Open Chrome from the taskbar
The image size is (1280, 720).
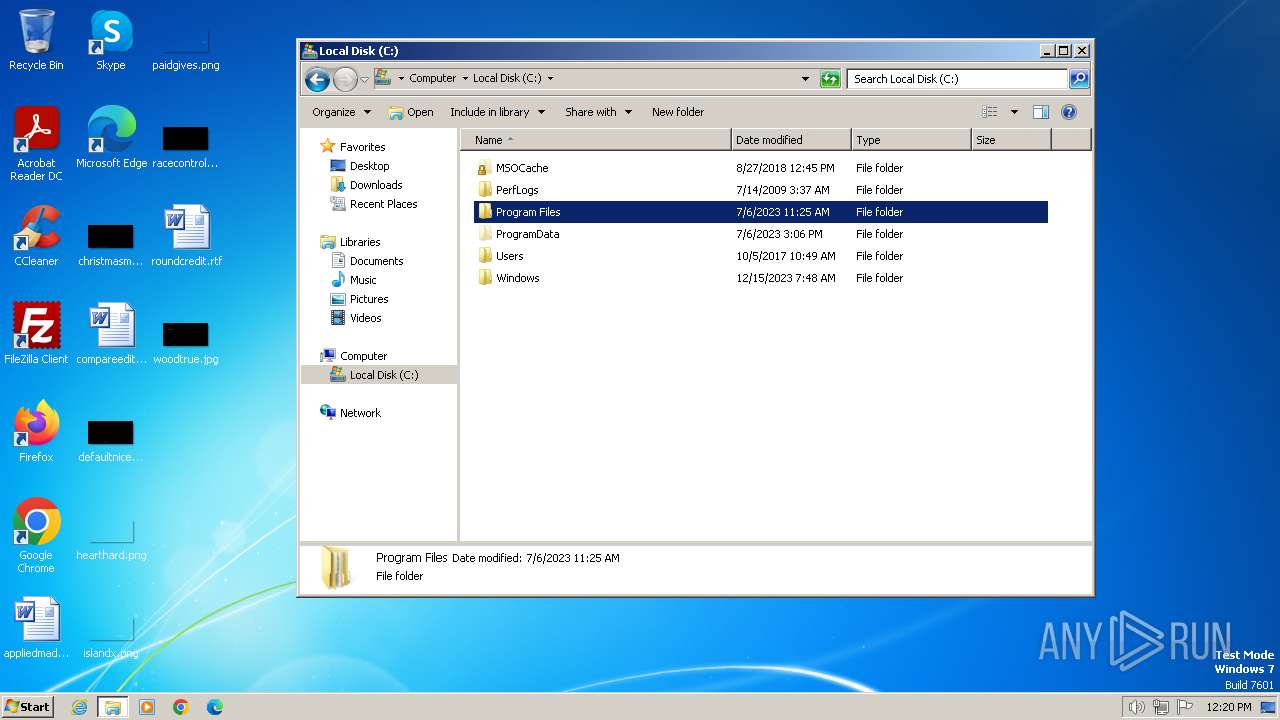(181, 707)
